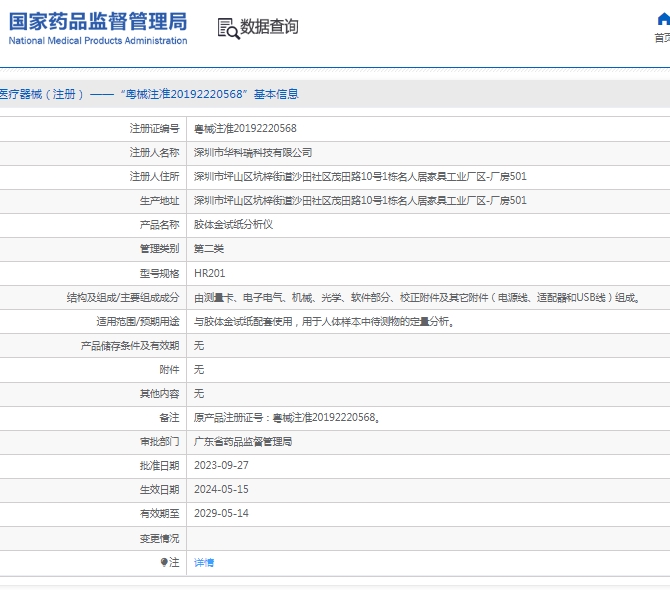Image resolution: width=670 pixels, height=590 pixels.
Task: Select 无 in 附件 row
Action: (x=199, y=369)
